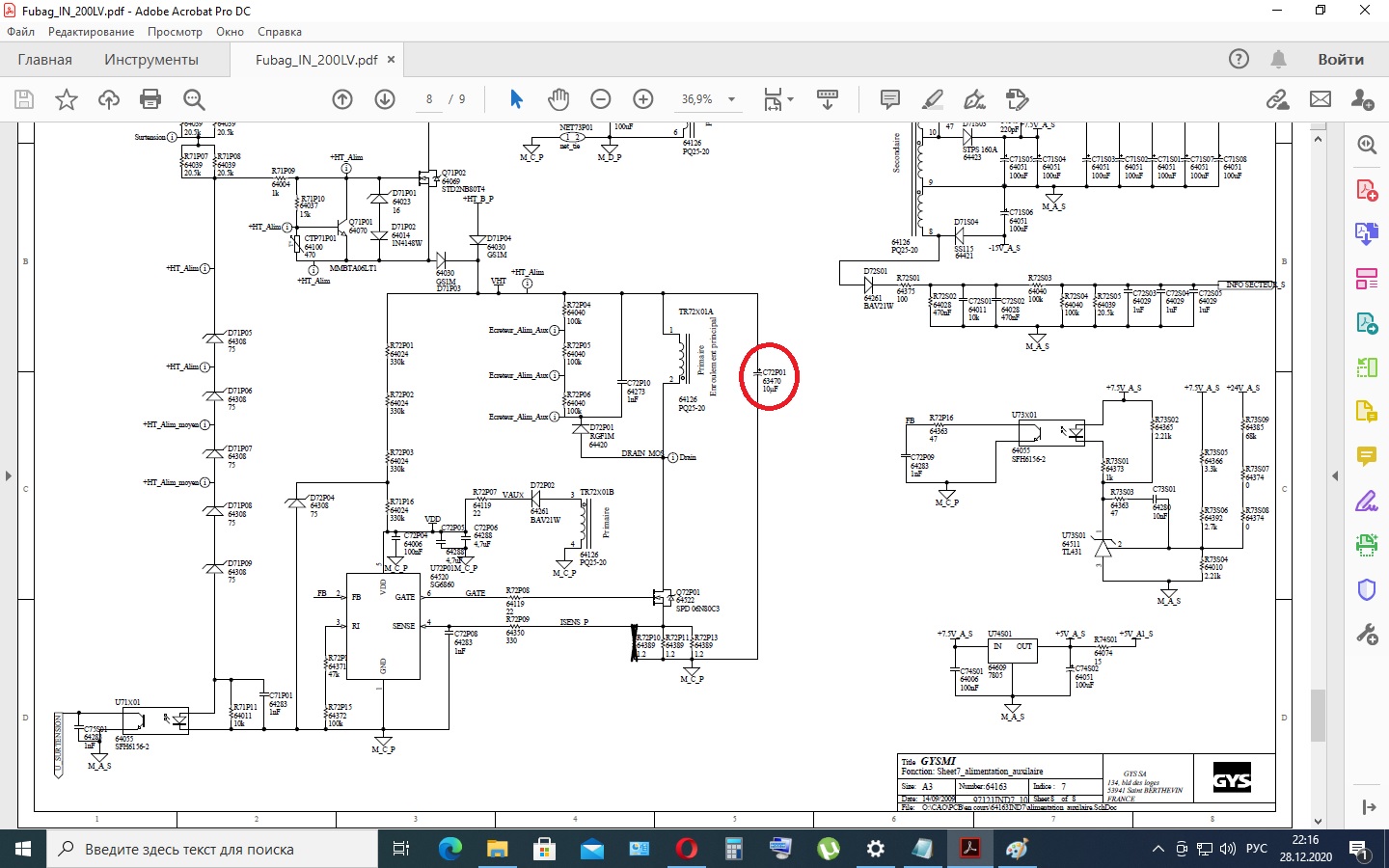Send the file by email envelope icon
Viewport: 1389px width, 868px height.
point(1321,99)
